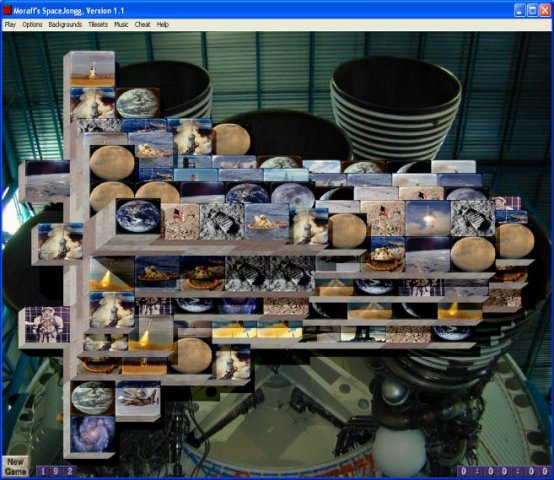This screenshot has height=480, width=554.
Task: Select the launch smoke tile left of column
Action: pyautogui.click(x=60, y=241)
